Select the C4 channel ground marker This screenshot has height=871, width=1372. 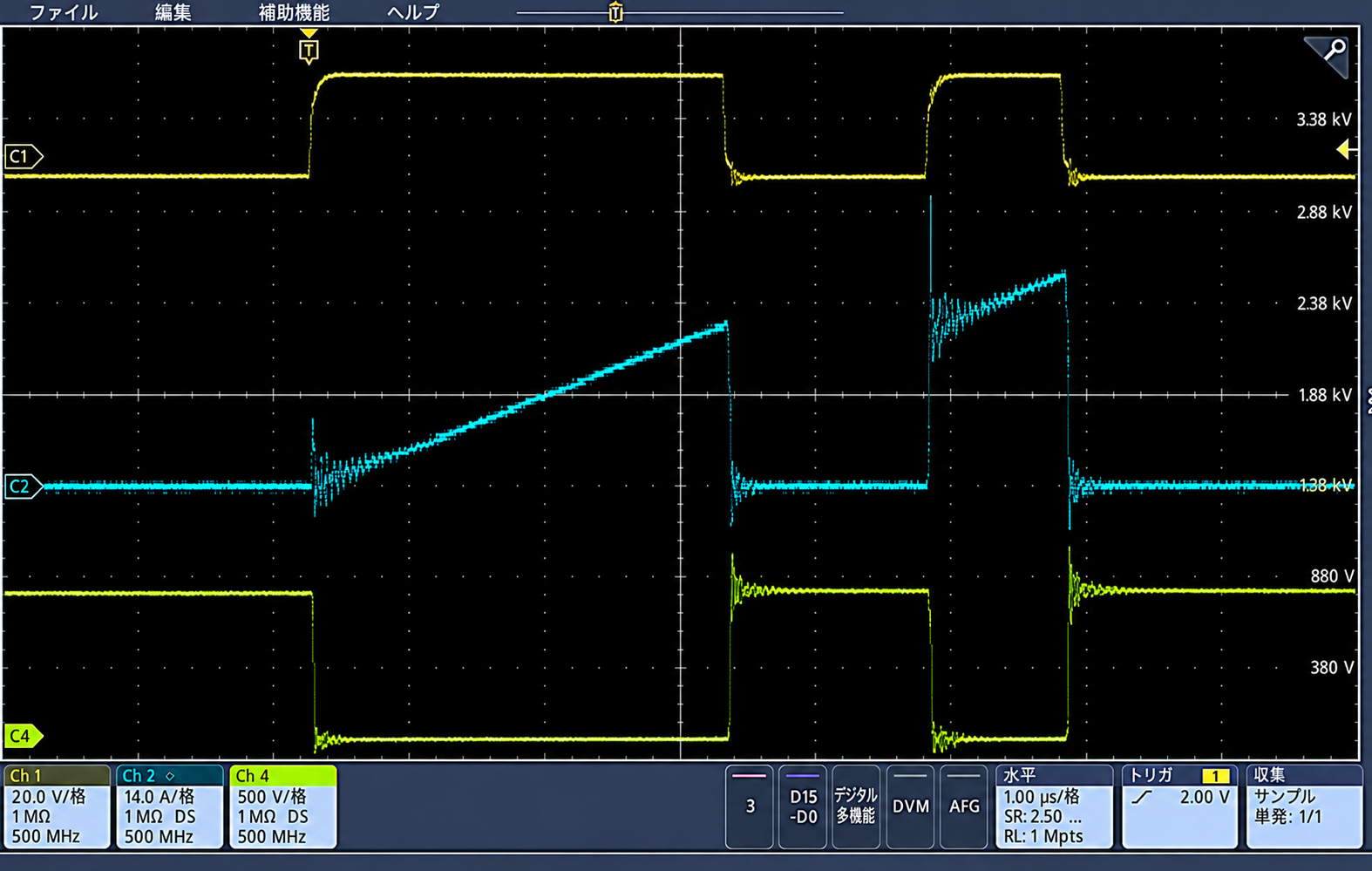coord(23,736)
